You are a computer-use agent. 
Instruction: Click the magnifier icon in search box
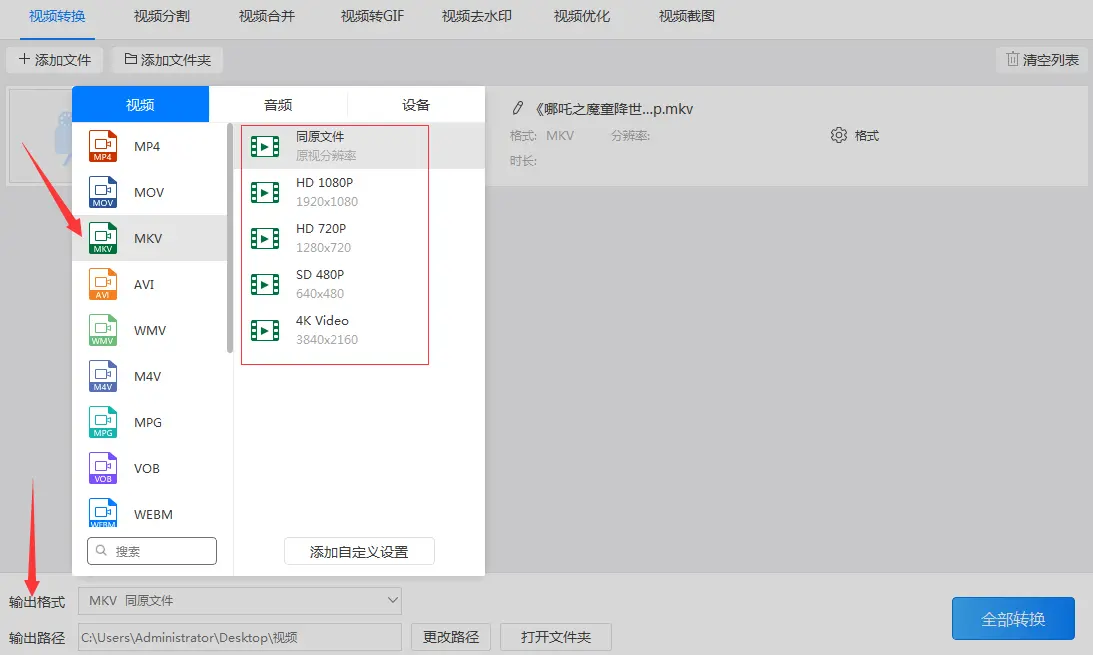click(x=101, y=550)
